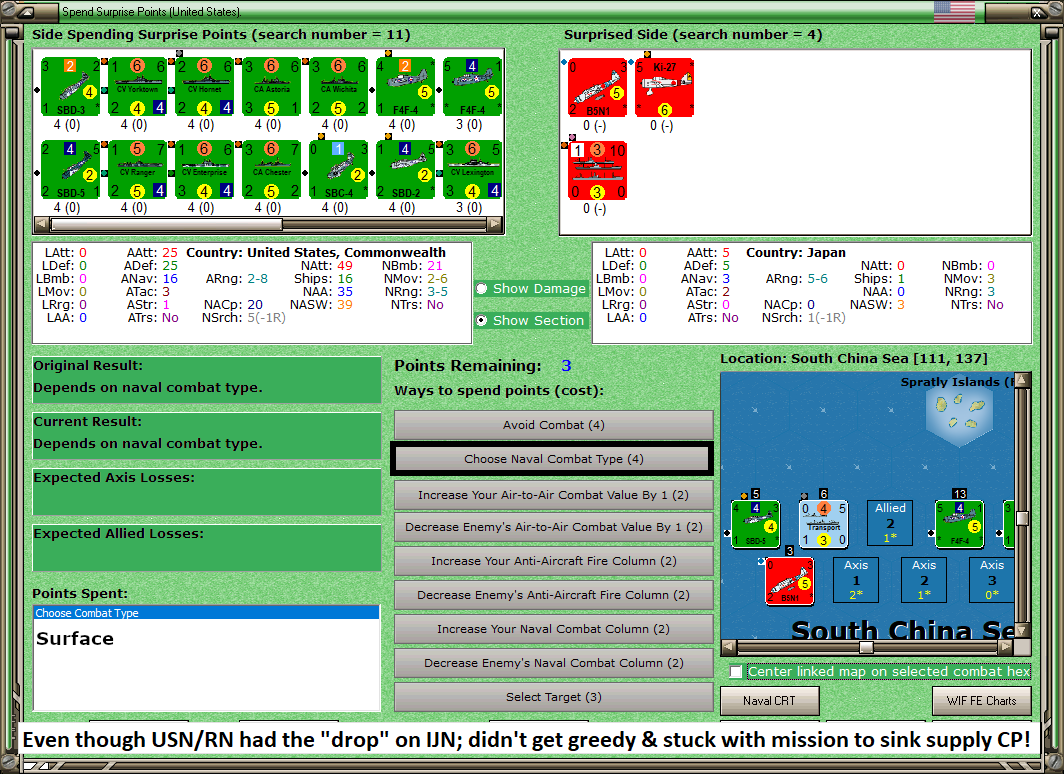This screenshot has width=1064, height=774.
Task: Click the map vertical scroll up arrow
Action: pyautogui.click(x=1023, y=379)
